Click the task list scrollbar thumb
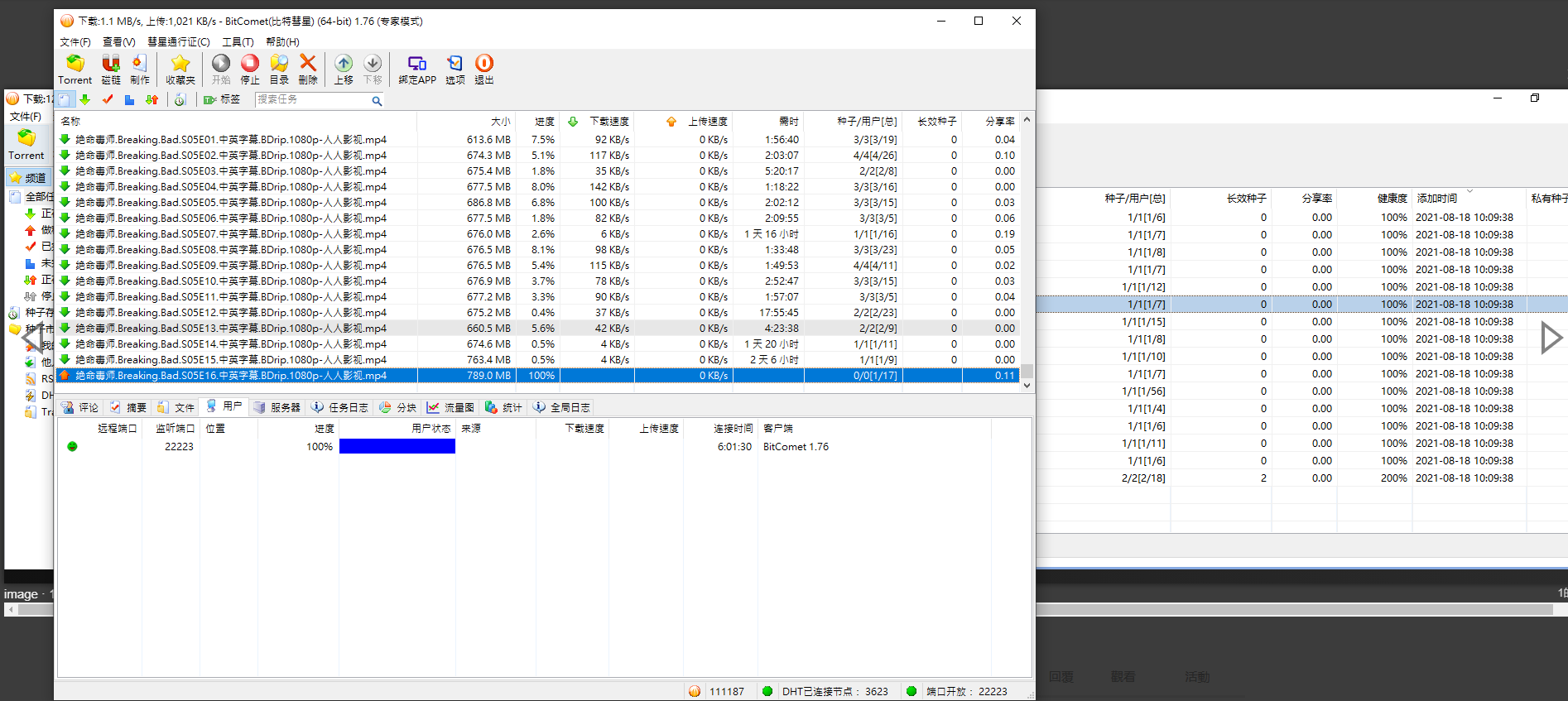Screen dimensions: 1568x701 1027,371
